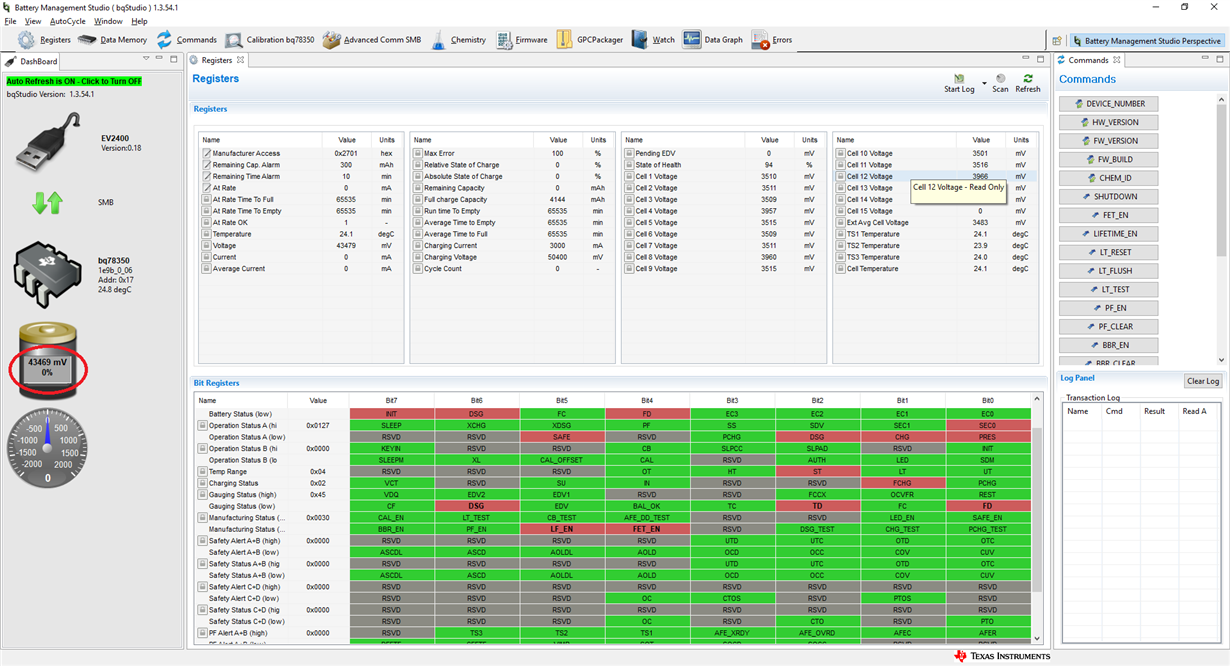Maximize the DashBoard panel
The height and width of the screenshot is (666, 1230).
click(174, 60)
